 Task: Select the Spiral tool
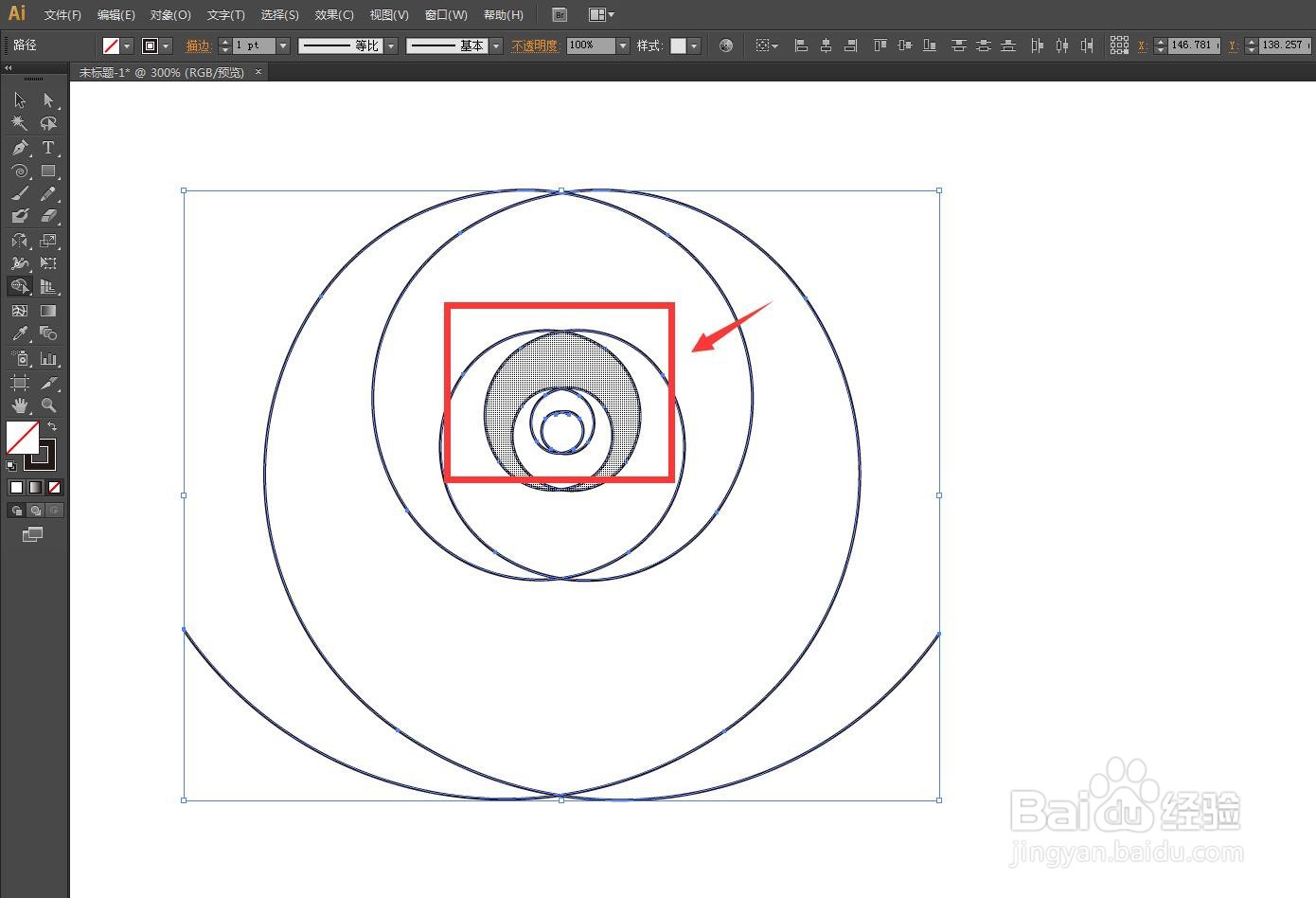pyautogui.click(x=20, y=171)
